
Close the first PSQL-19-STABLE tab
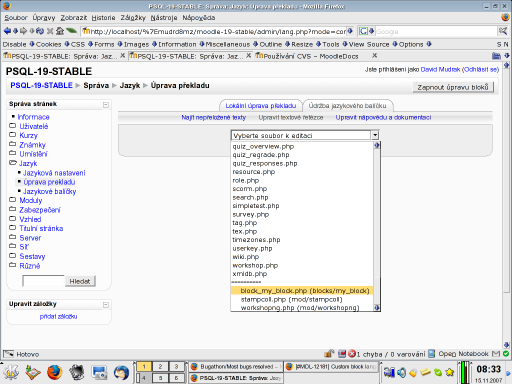[x=122, y=55]
